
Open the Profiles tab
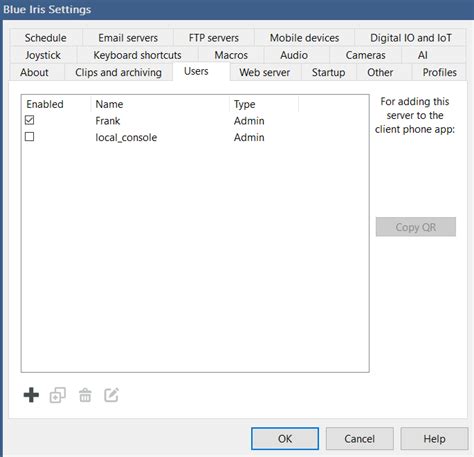tap(439, 72)
